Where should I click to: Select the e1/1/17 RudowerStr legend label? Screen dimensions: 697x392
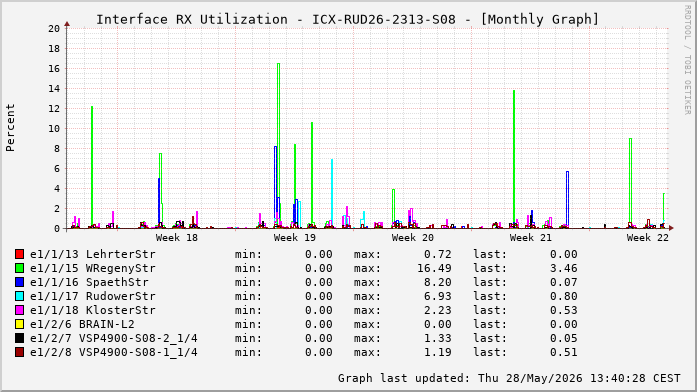point(93,296)
